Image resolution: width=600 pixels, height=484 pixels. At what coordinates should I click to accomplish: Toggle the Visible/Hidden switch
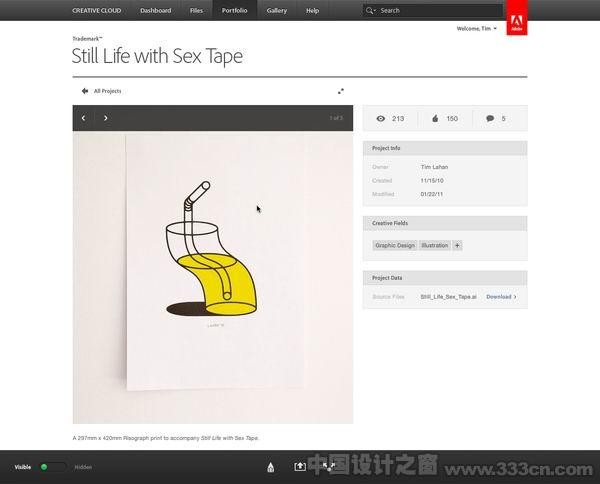click(x=53, y=467)
